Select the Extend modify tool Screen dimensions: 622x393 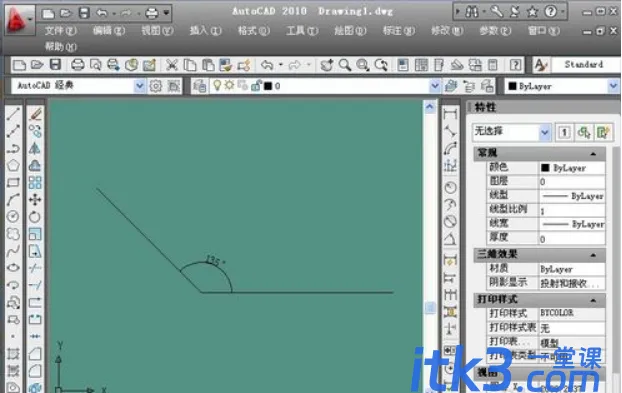pyautogui.click(x=35, y=285)
